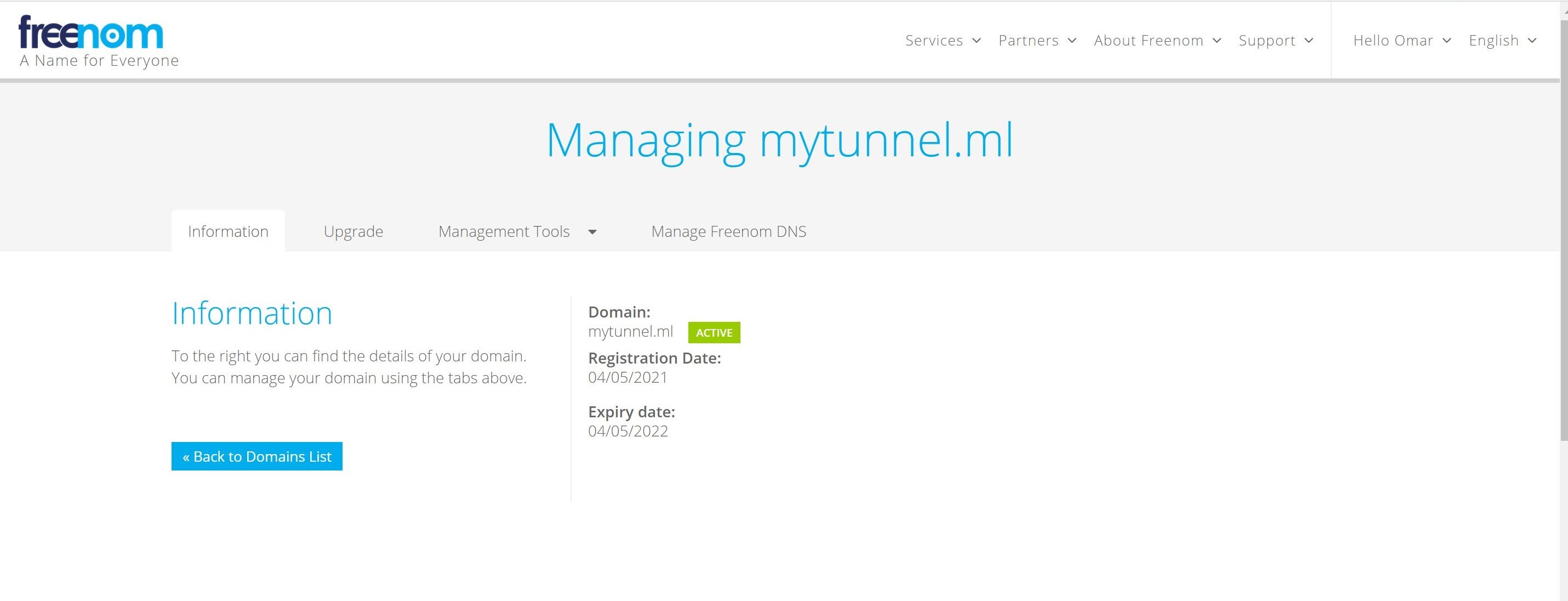Click the expiry date 04/05/2022
The height and width of the screenshot is (601, 1568).
pyautogui.click(x=628, y=431)
